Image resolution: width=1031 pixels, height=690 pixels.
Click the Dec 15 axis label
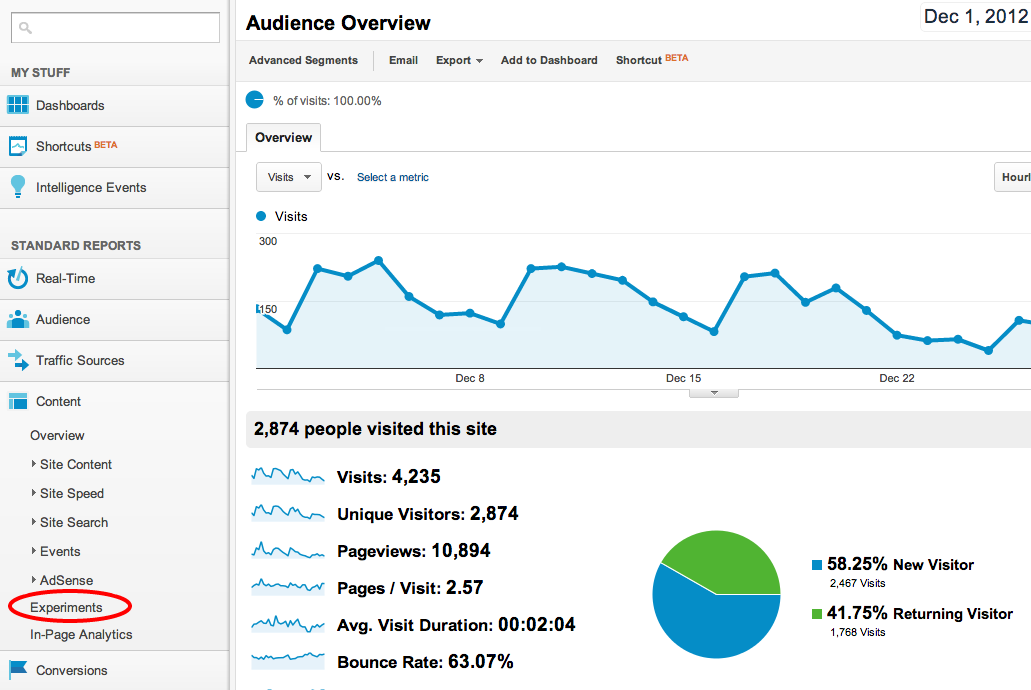683,378
